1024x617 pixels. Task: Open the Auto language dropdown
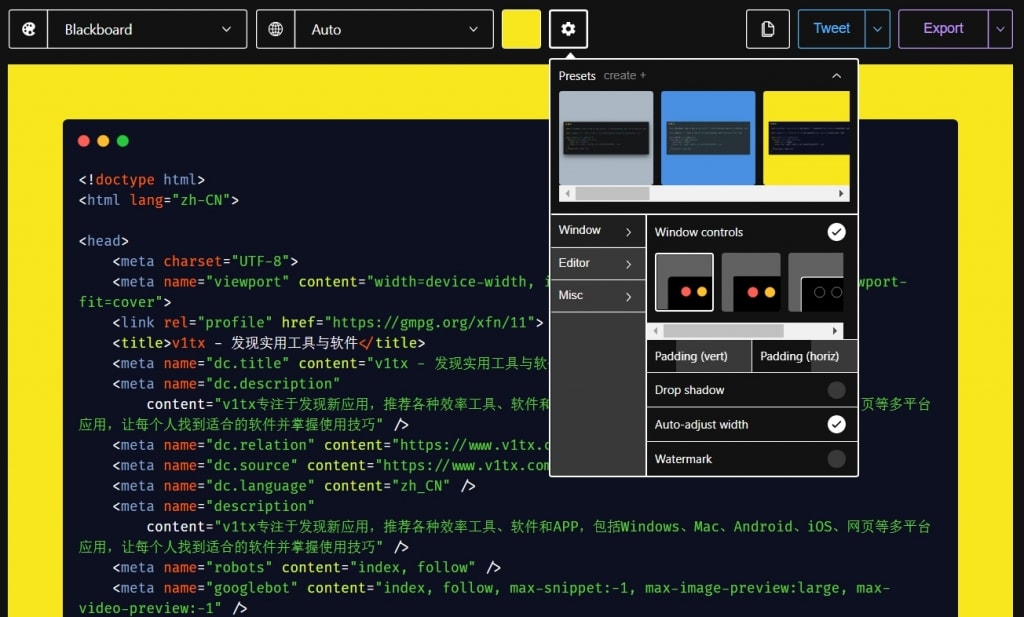coord(394,29)
